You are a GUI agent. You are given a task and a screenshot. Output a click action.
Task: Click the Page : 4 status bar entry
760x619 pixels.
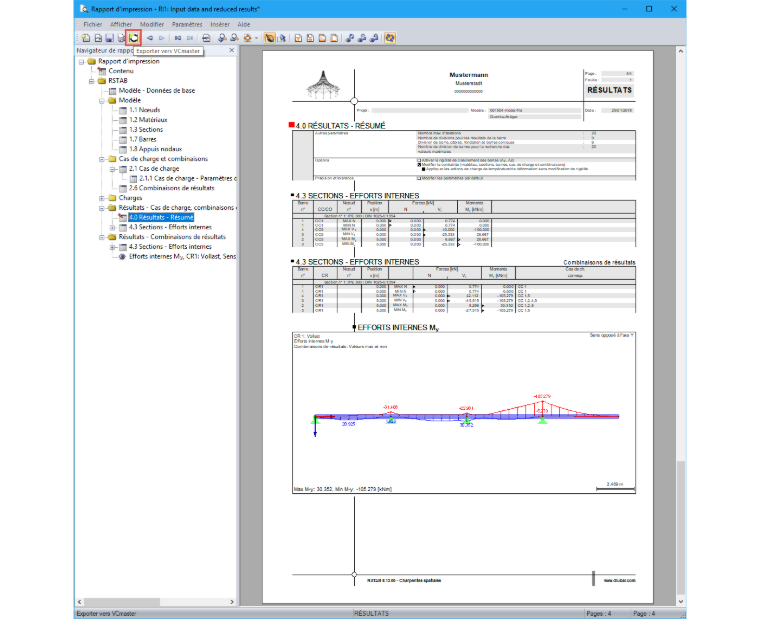point(644,613)
